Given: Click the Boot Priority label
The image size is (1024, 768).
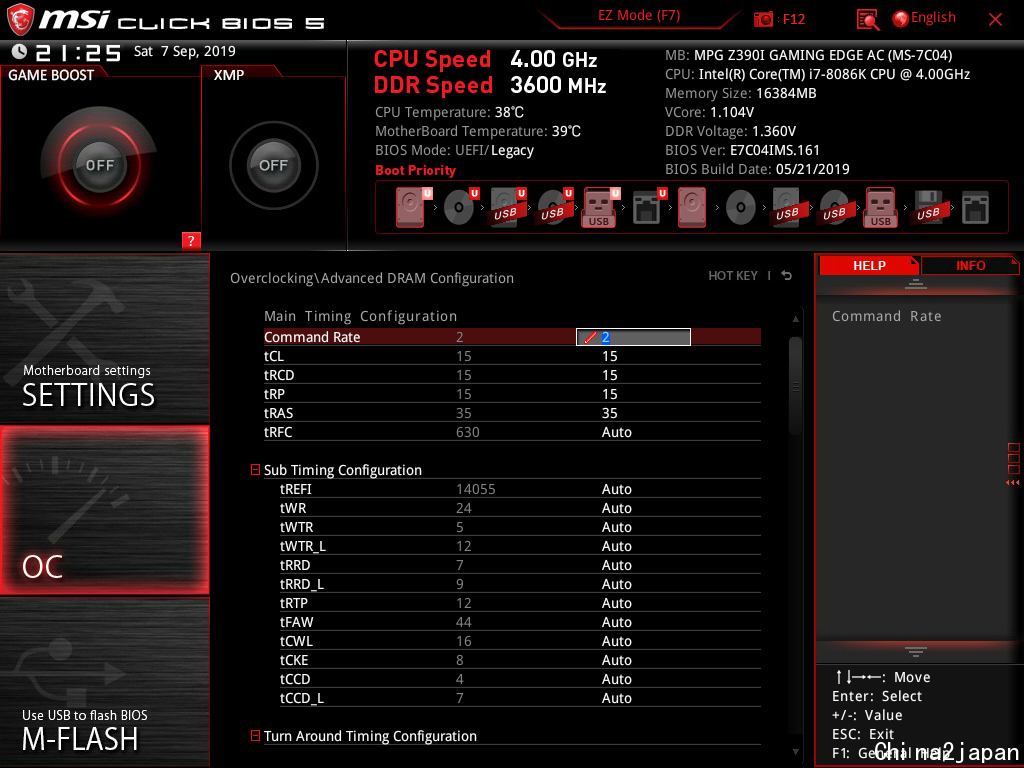Looking at the screenshot, I should tap(415, 170).
